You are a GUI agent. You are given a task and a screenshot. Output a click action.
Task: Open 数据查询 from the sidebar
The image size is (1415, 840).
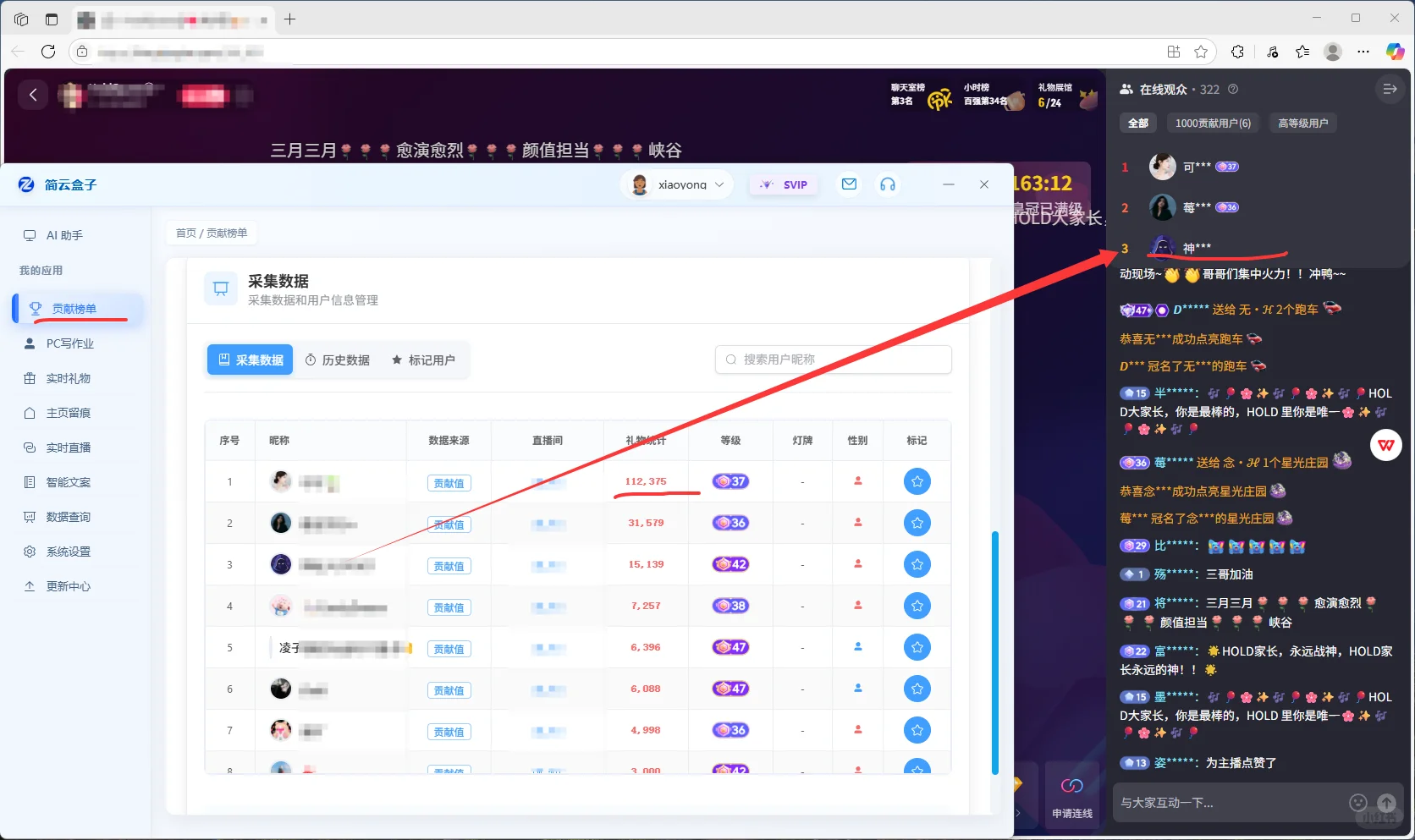coord(66,516)
